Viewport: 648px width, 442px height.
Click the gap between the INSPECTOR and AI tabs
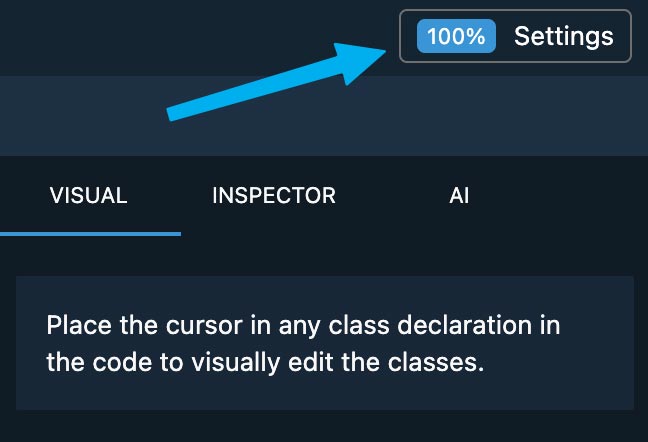pyautogui.click(x=393, y=195)
